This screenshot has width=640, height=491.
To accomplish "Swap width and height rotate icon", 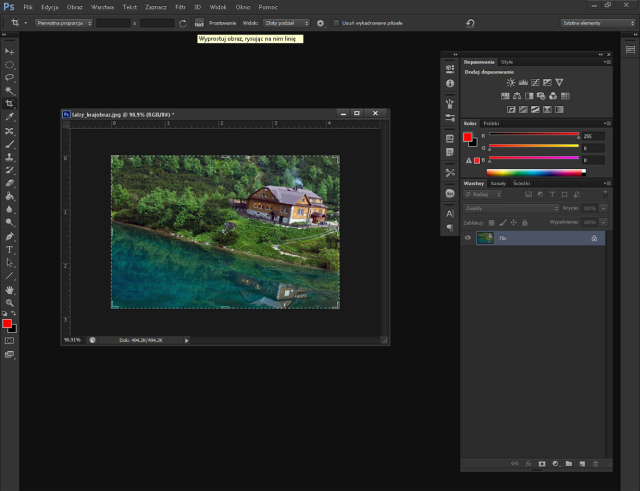I will (x=183, y=23).
